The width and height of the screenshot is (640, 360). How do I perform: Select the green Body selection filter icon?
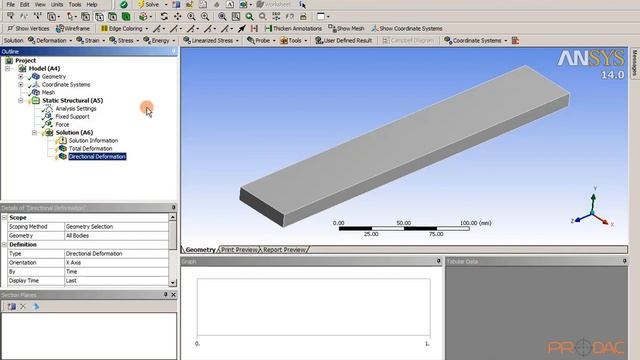(x=126, y=16)
